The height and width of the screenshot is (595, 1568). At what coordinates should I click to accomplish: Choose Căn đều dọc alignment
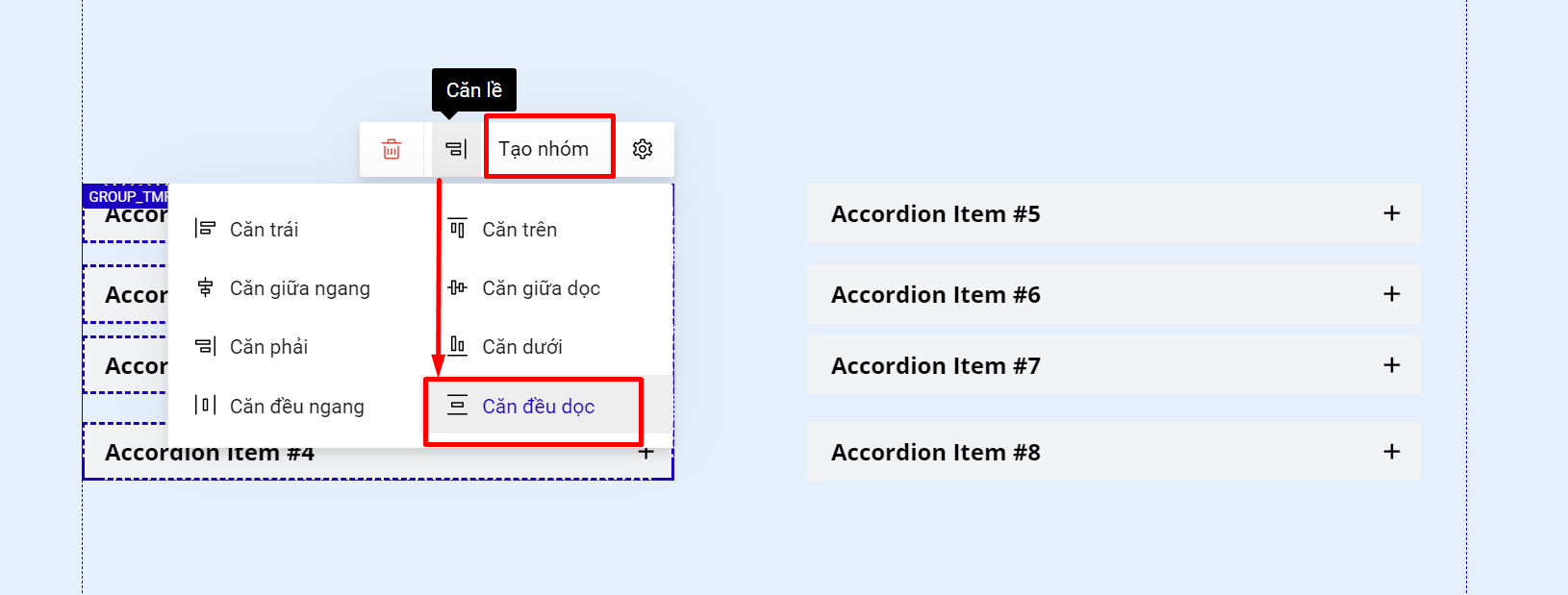[537, 407]
